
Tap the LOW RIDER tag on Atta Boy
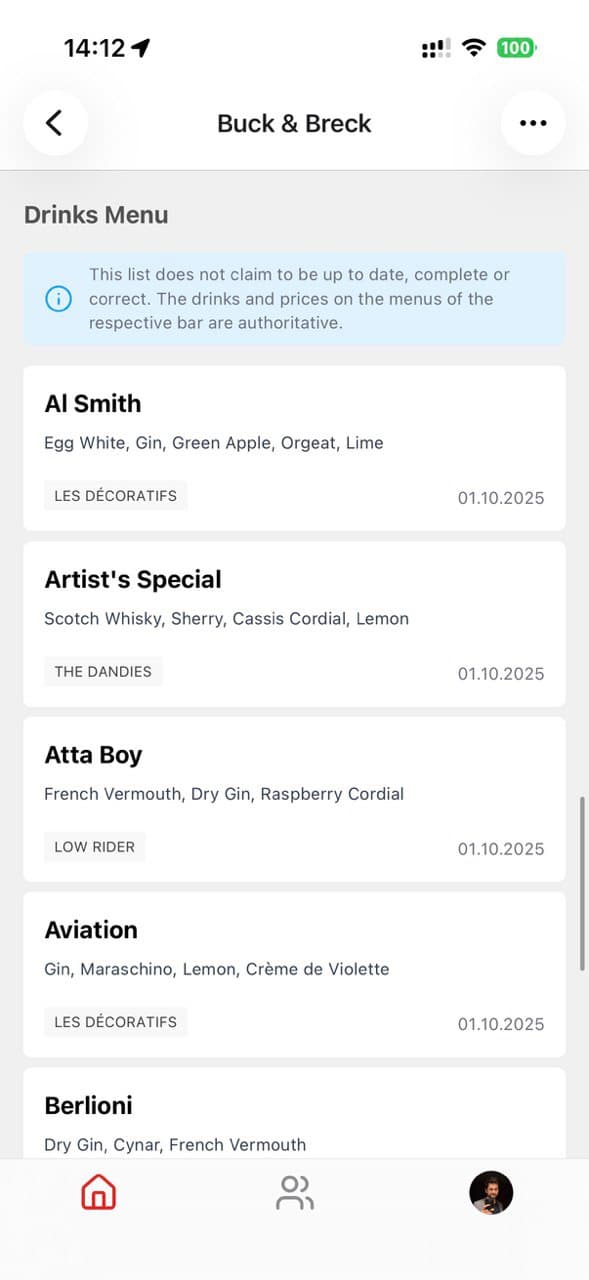[94, 846]
